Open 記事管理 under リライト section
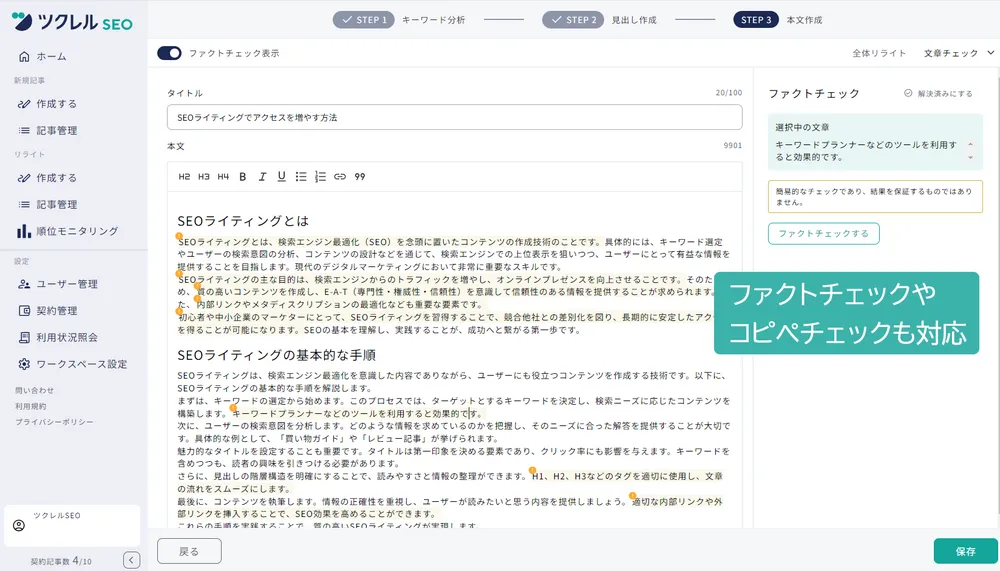 (47, 204)
